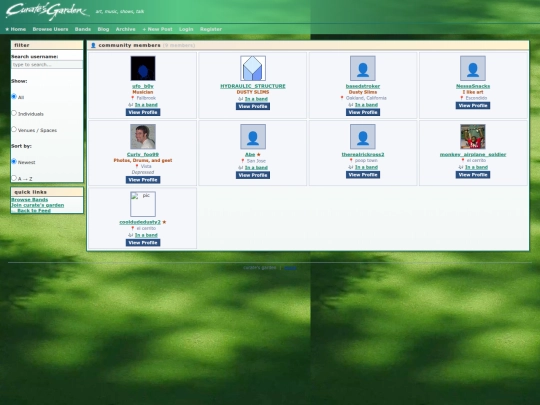Open cooldudedusty2's broken pic avatar
Viewport: 540px width, 405px height.
pyautogui.click(x=143, y=204)
